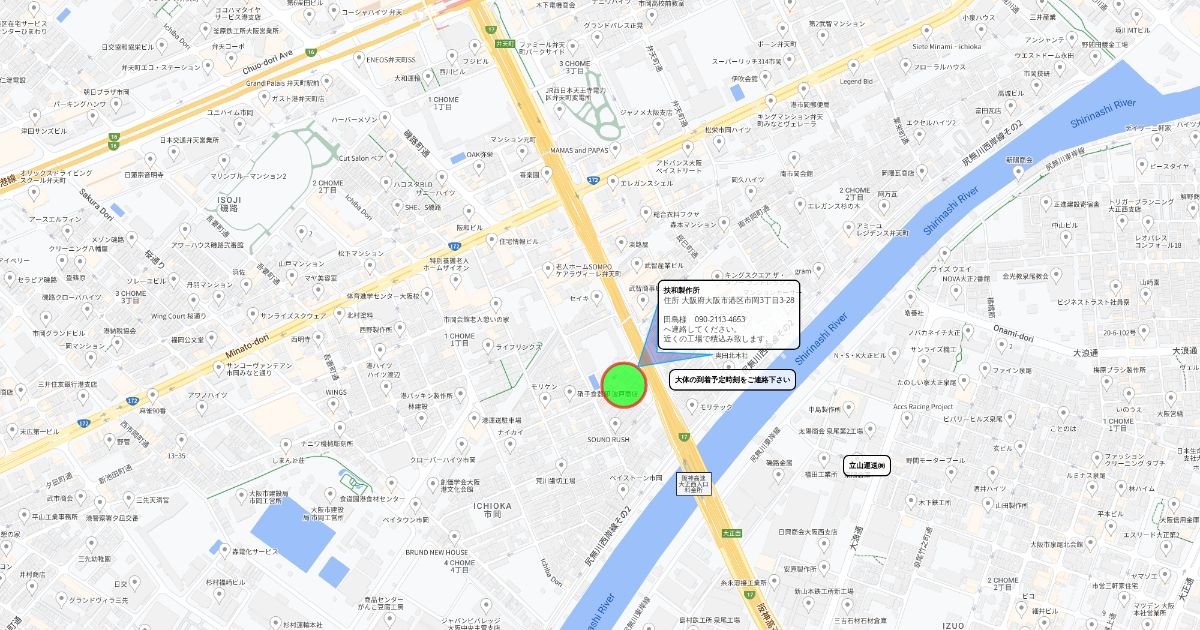Click the 阪神高速 大正西入口 料金所 sign
This screenshot has width=1200, height=630.
click(696, 484)
